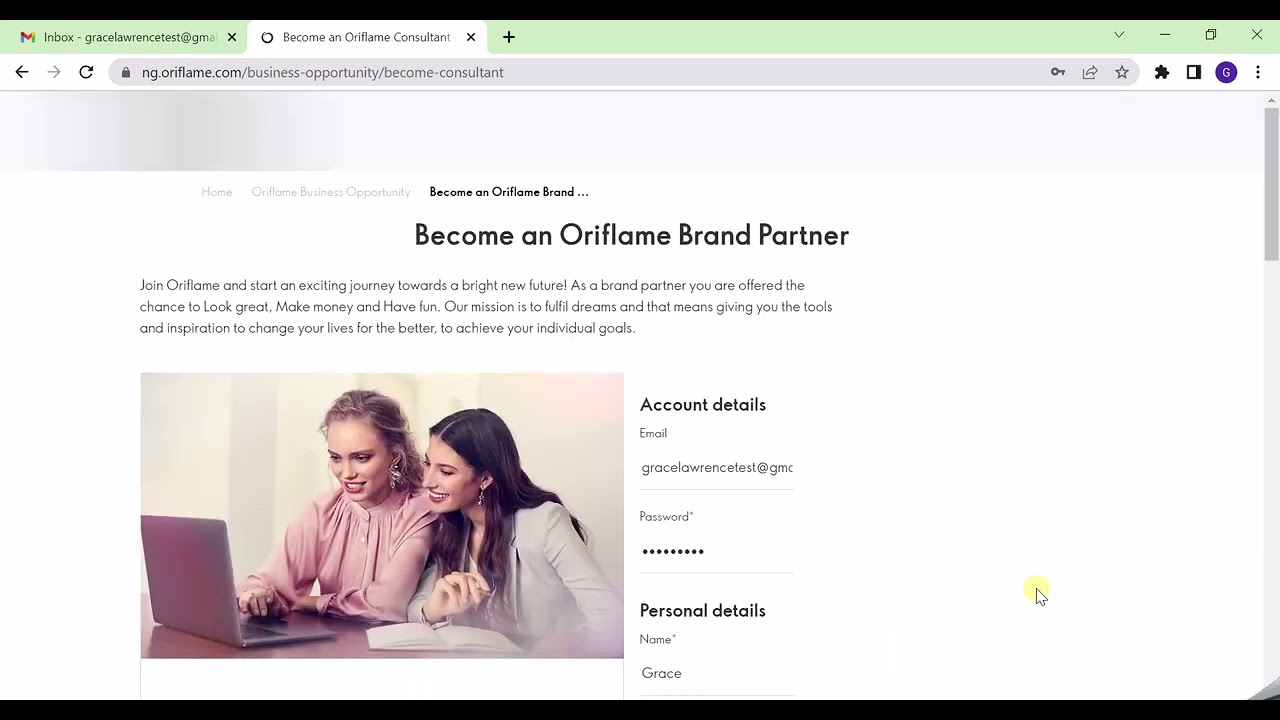Minimize the browser window
Image resolution: width=1280 pixels, height=720 pixels.
point(1165,35)
